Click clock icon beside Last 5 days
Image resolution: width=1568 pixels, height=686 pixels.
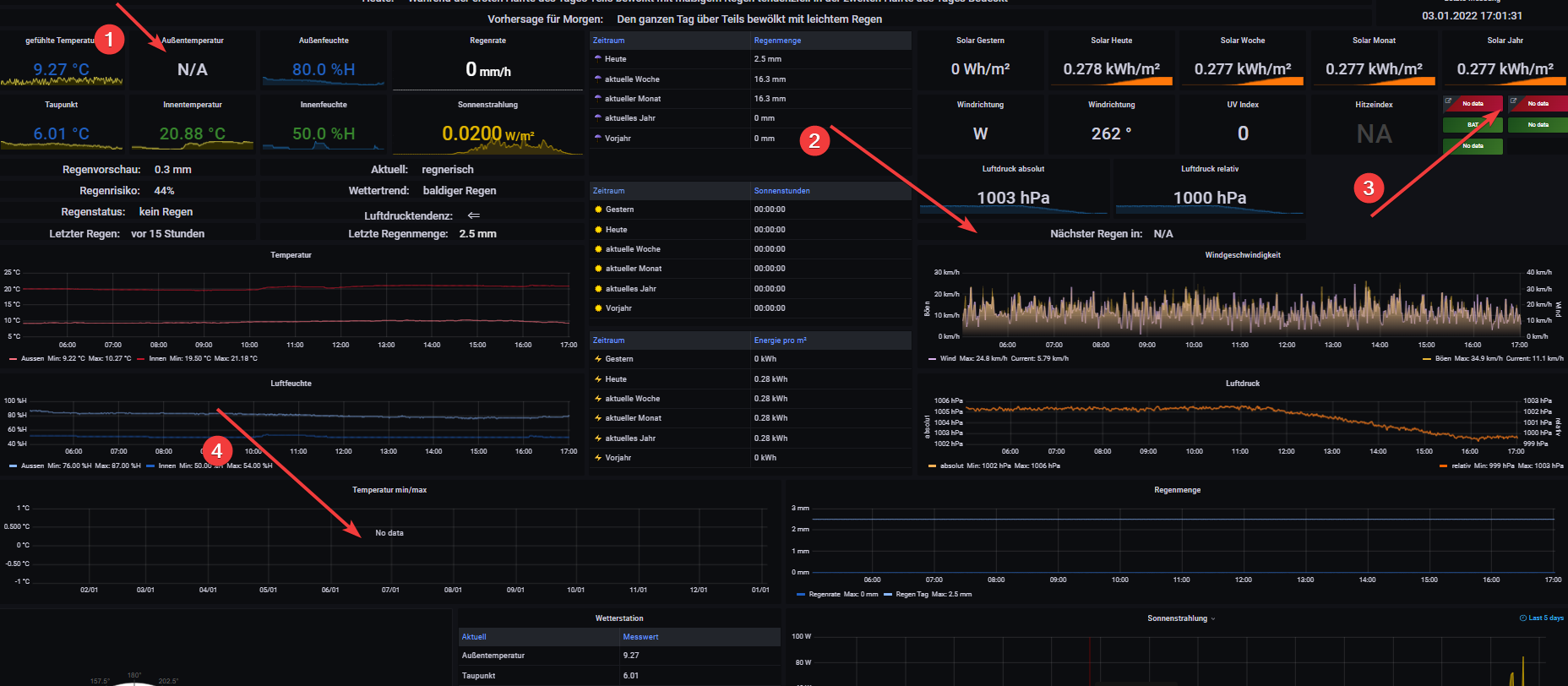tap(1523, 618)
